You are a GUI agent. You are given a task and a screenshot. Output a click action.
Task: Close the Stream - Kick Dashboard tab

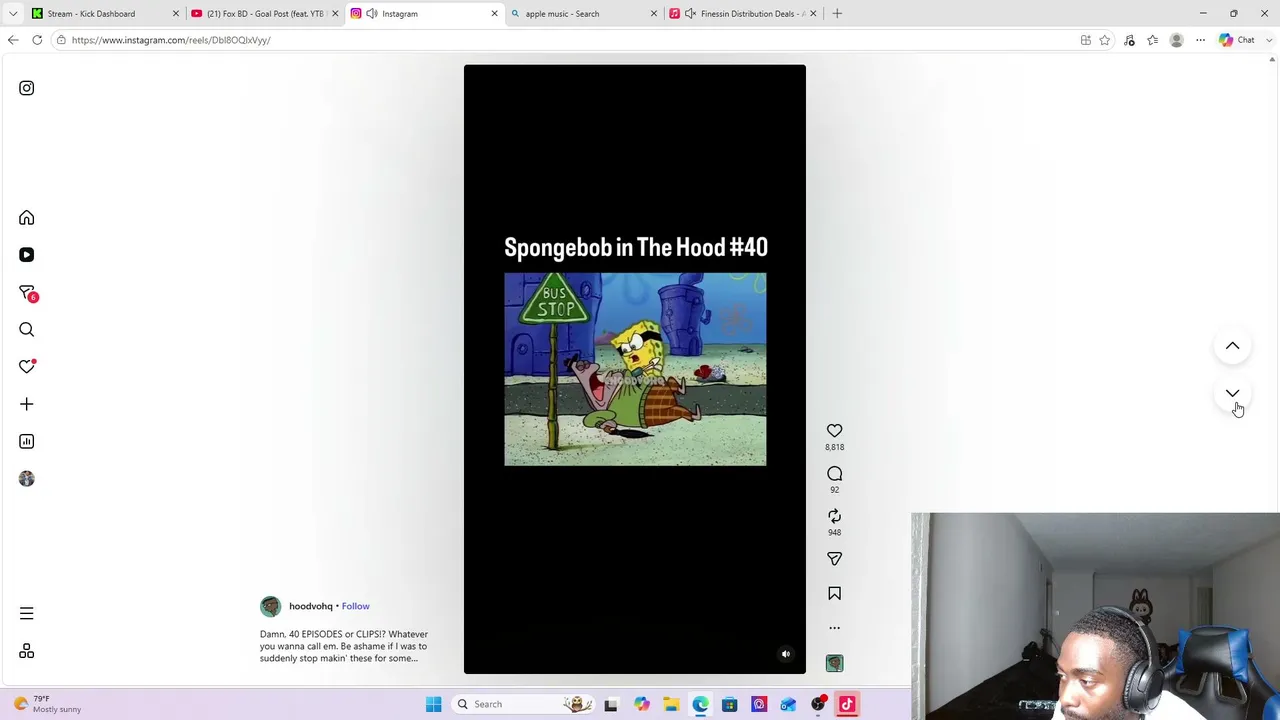(x=176, y=14)
